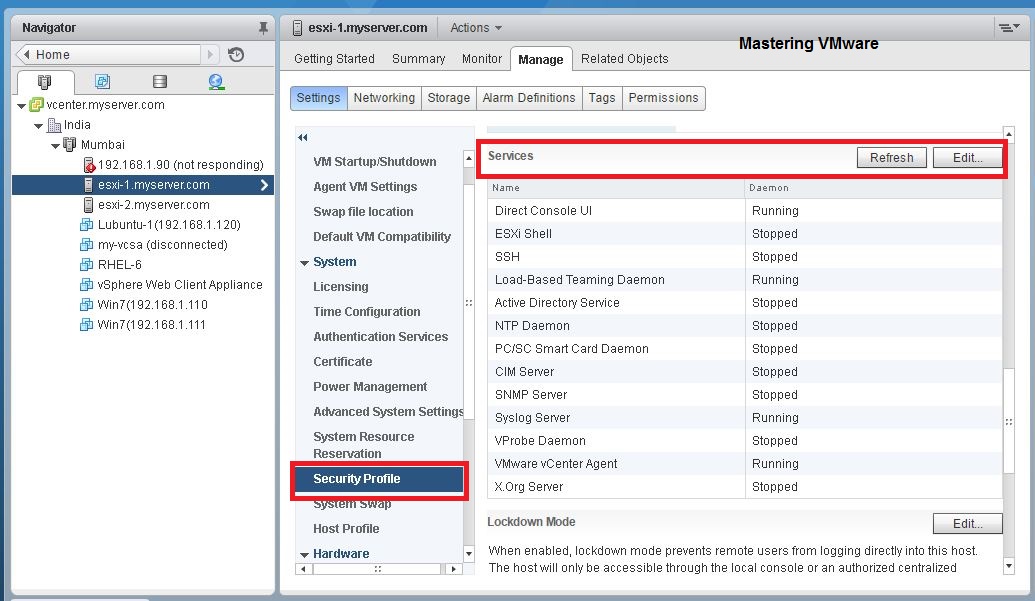Sort services by the Daemon column header

click(x=873, y=188)
